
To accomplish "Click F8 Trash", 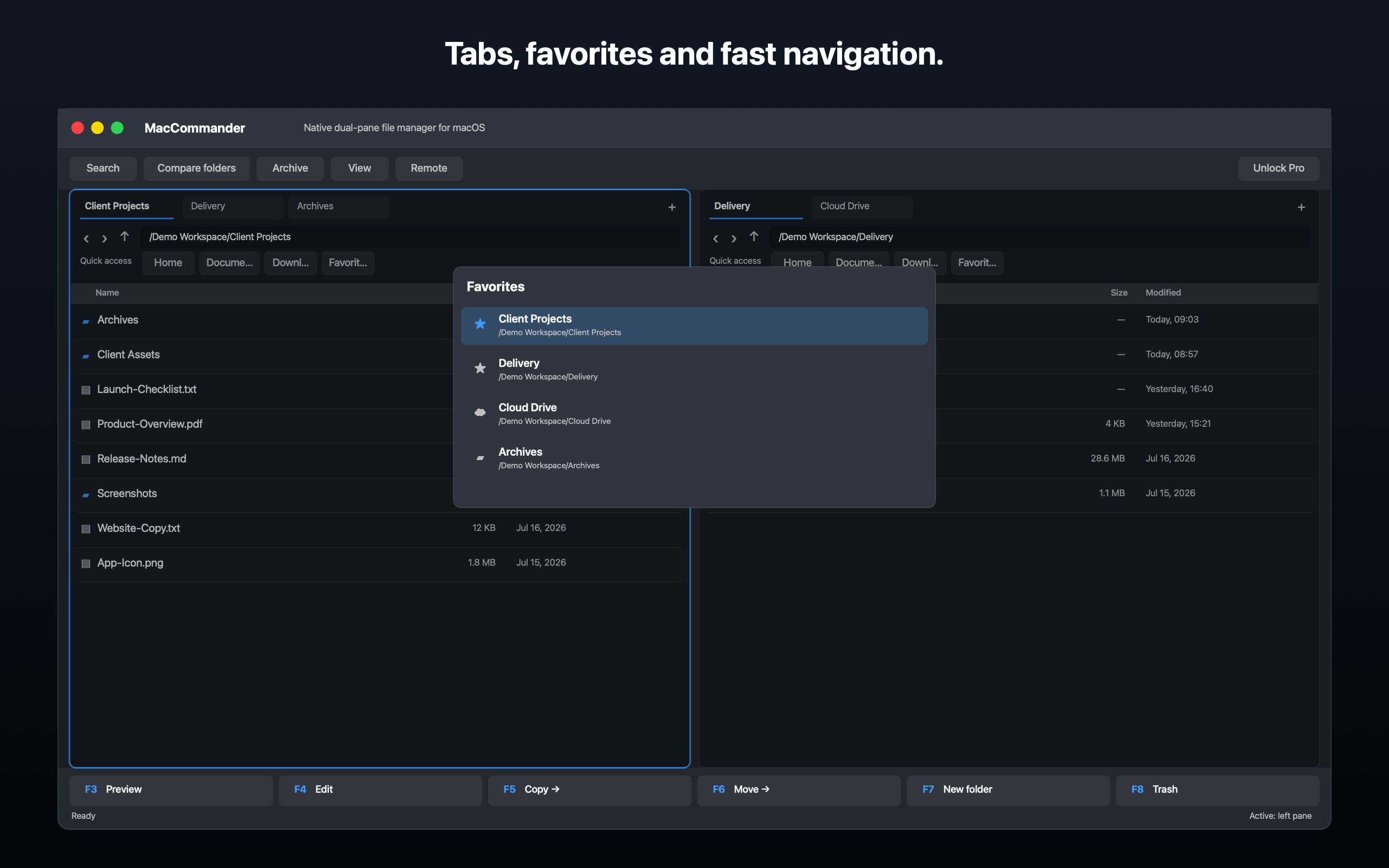I will (x=1217, y=790).
